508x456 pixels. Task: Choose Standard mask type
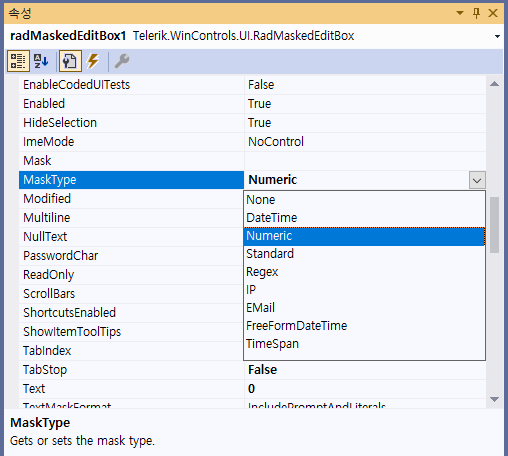pos(364,254)
